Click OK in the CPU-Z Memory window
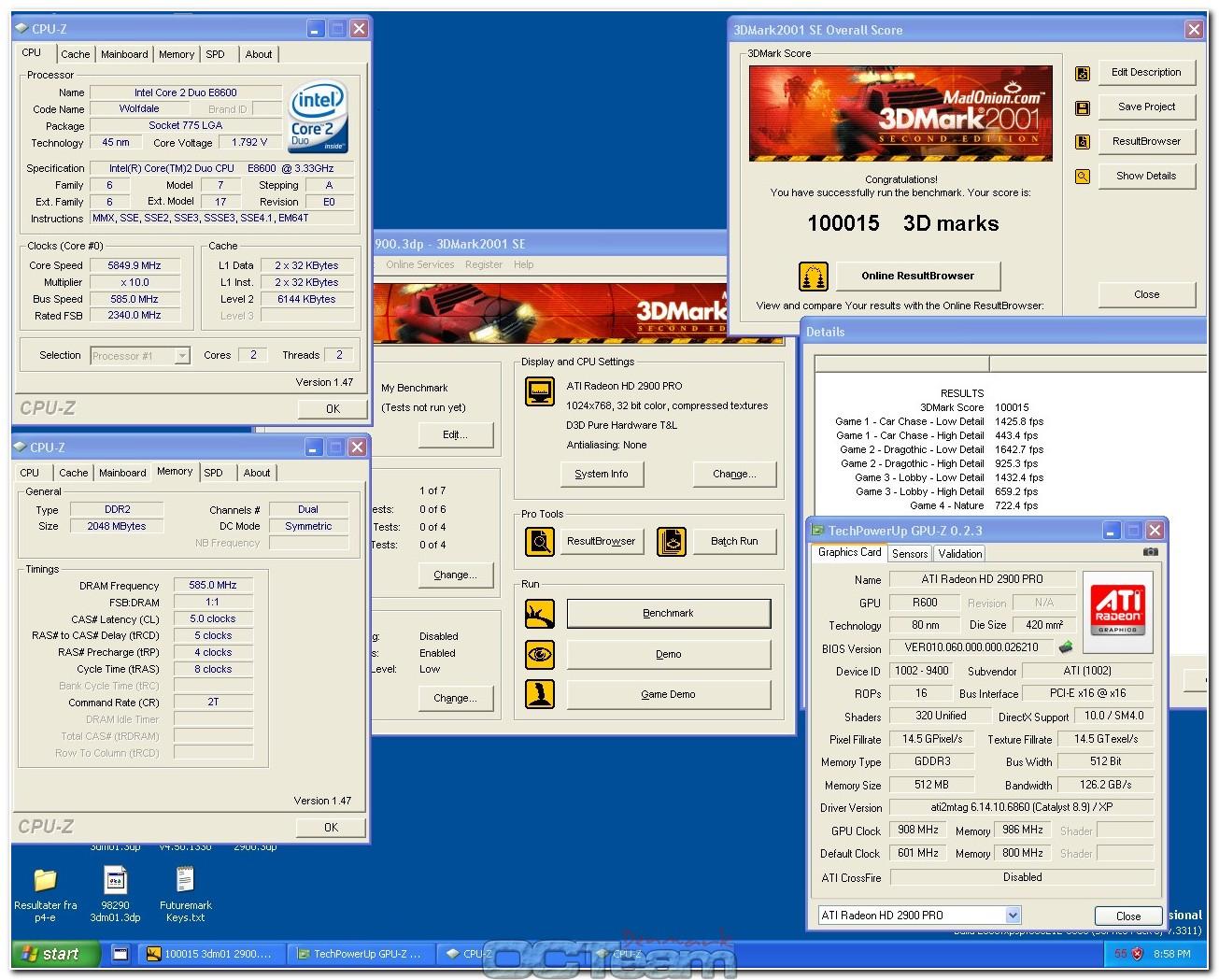 [331, 828]
